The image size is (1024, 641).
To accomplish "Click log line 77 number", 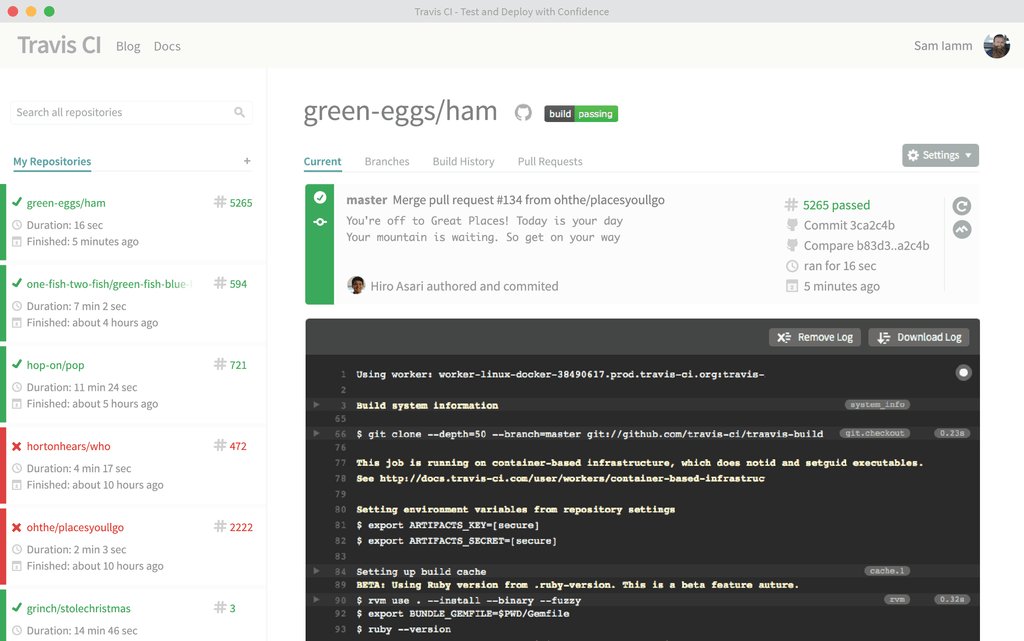I will tap(340, 463).
